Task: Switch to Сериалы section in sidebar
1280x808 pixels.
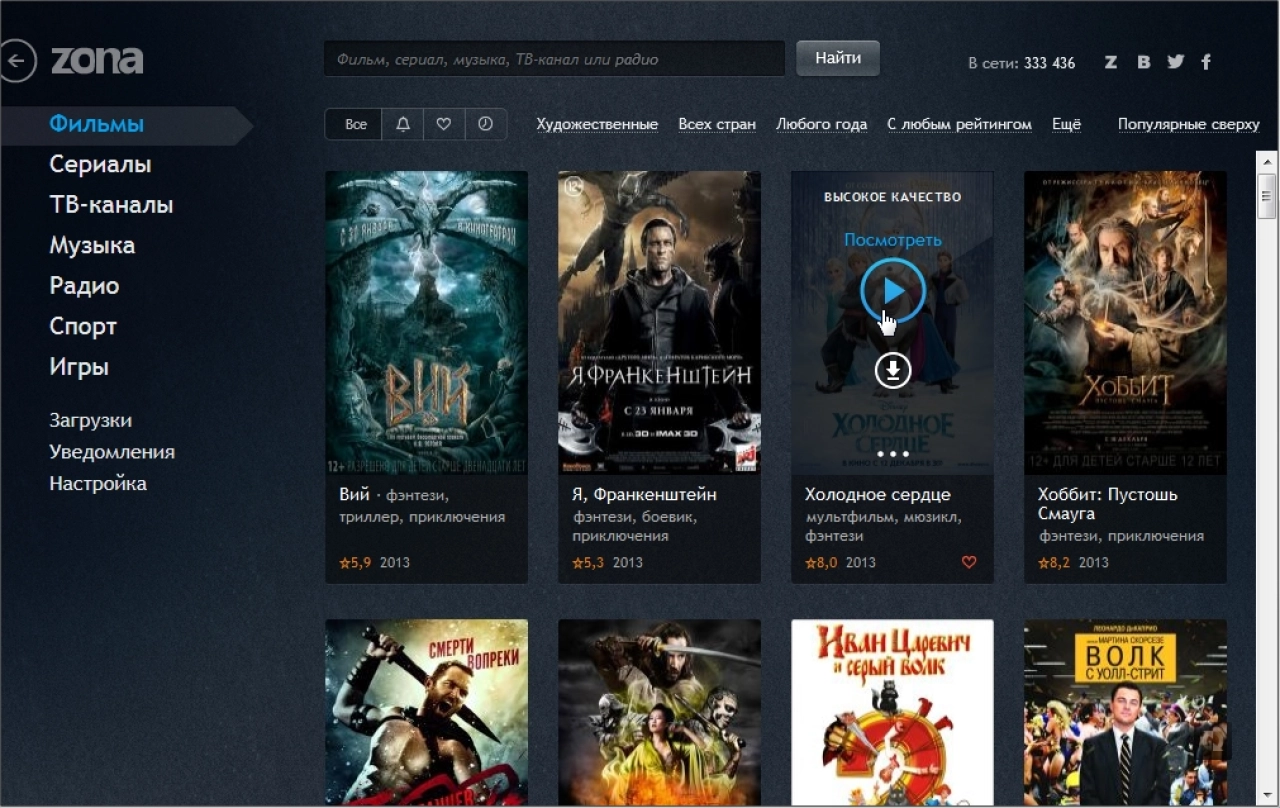Action: [x=100, y=164]
